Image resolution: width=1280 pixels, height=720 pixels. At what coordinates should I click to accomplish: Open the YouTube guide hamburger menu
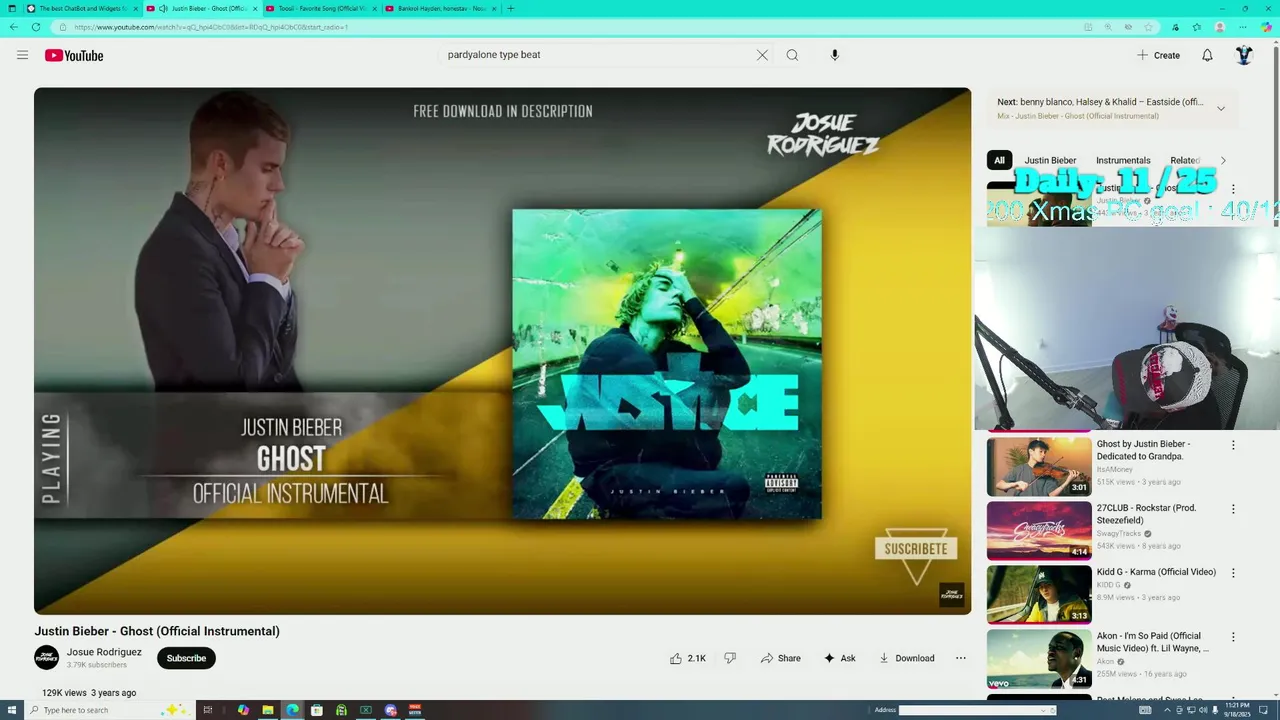tap(22, 55)
